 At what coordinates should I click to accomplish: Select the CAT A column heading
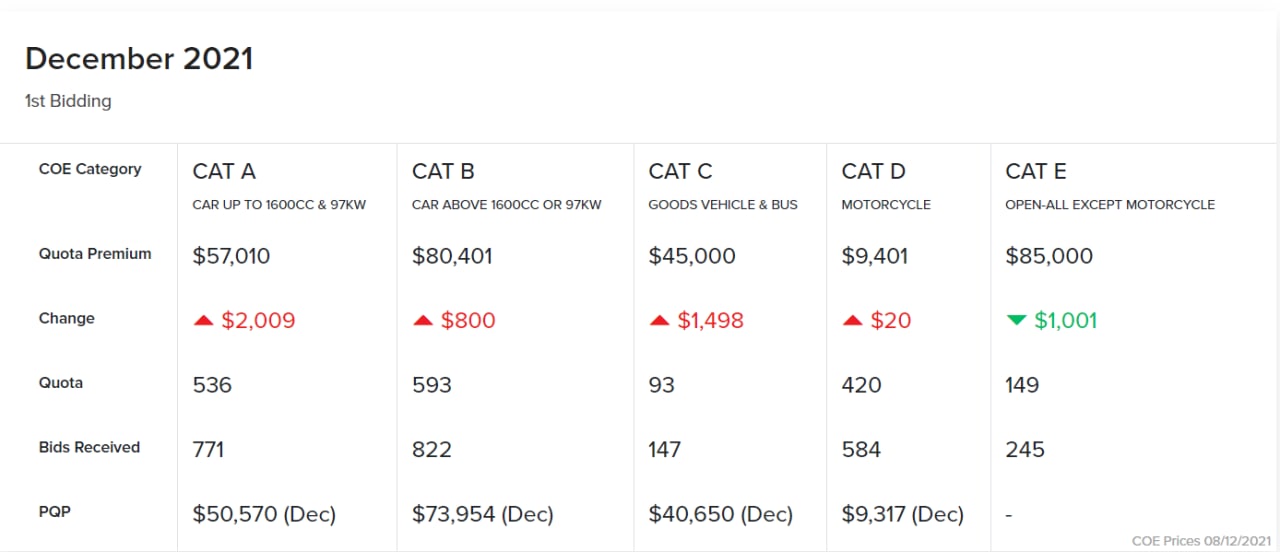coord(224,171)
